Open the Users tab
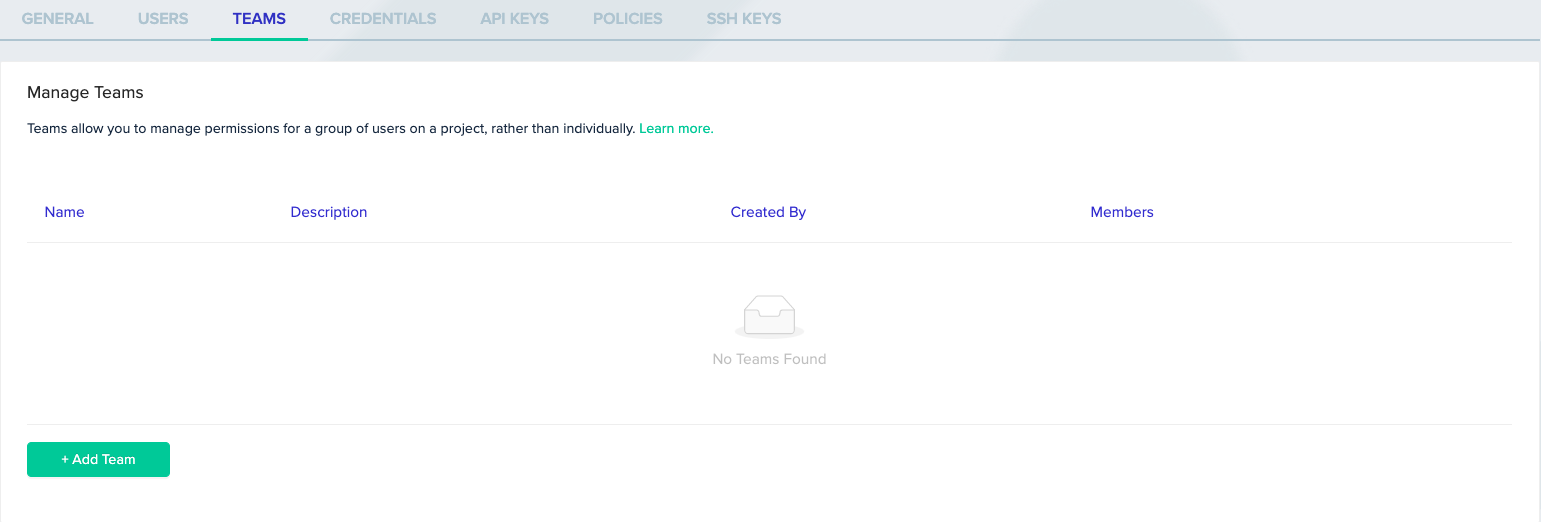Image resolution: width=1541 pixels, height=522 pixels. pos(163,19)
